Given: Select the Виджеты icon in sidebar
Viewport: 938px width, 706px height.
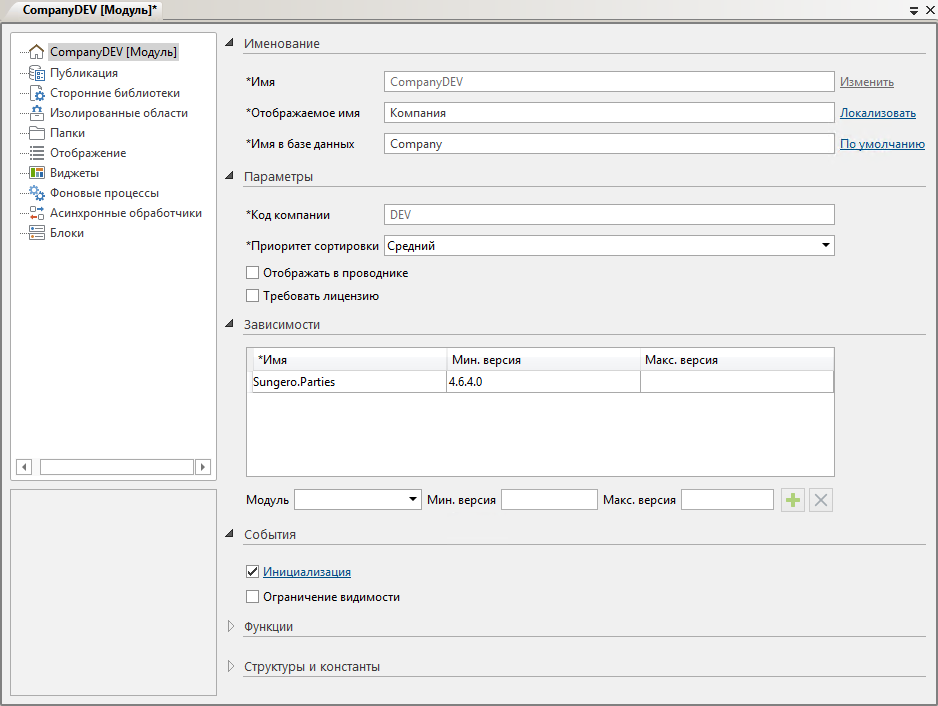Looking at the screenshot, I should pos(37,173).
